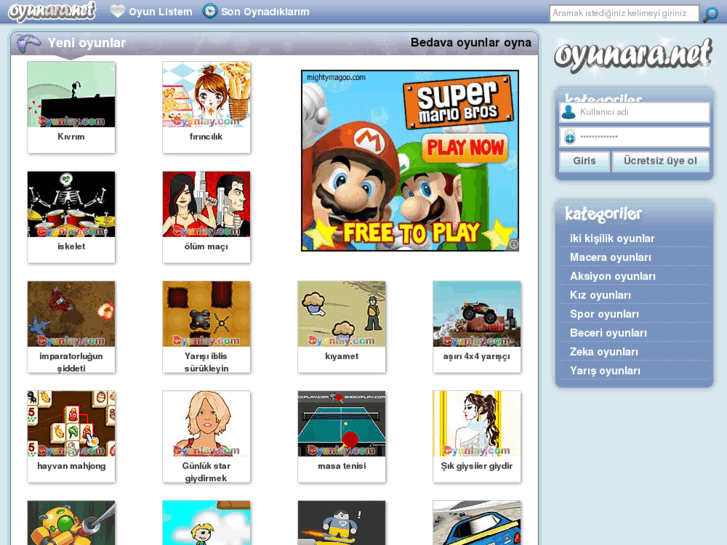The image size is (727, 545).
Task: Open Macera oyunları category
Action: tap(610, 257)
